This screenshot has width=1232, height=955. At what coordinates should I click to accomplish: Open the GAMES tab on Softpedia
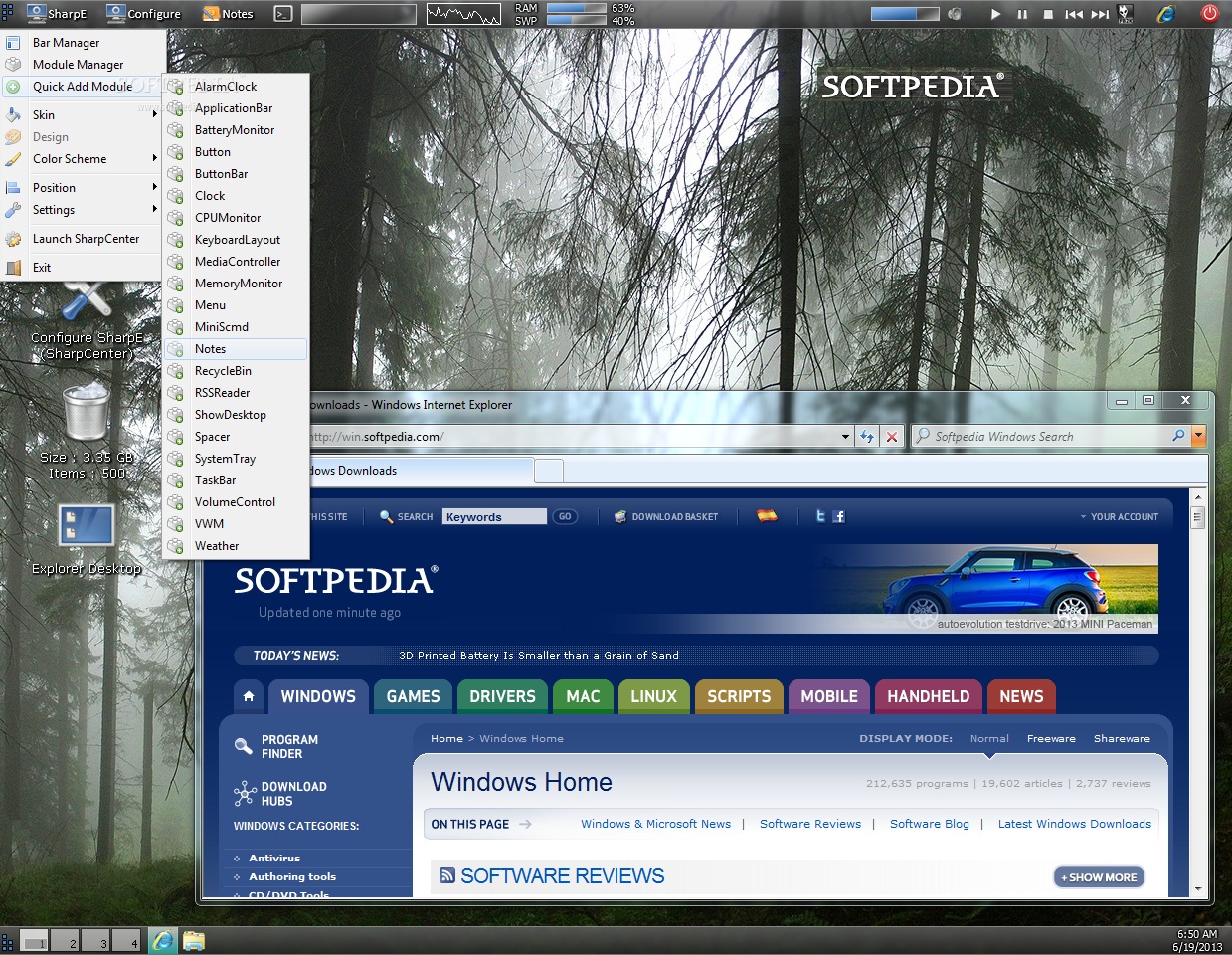coord(413,696)
